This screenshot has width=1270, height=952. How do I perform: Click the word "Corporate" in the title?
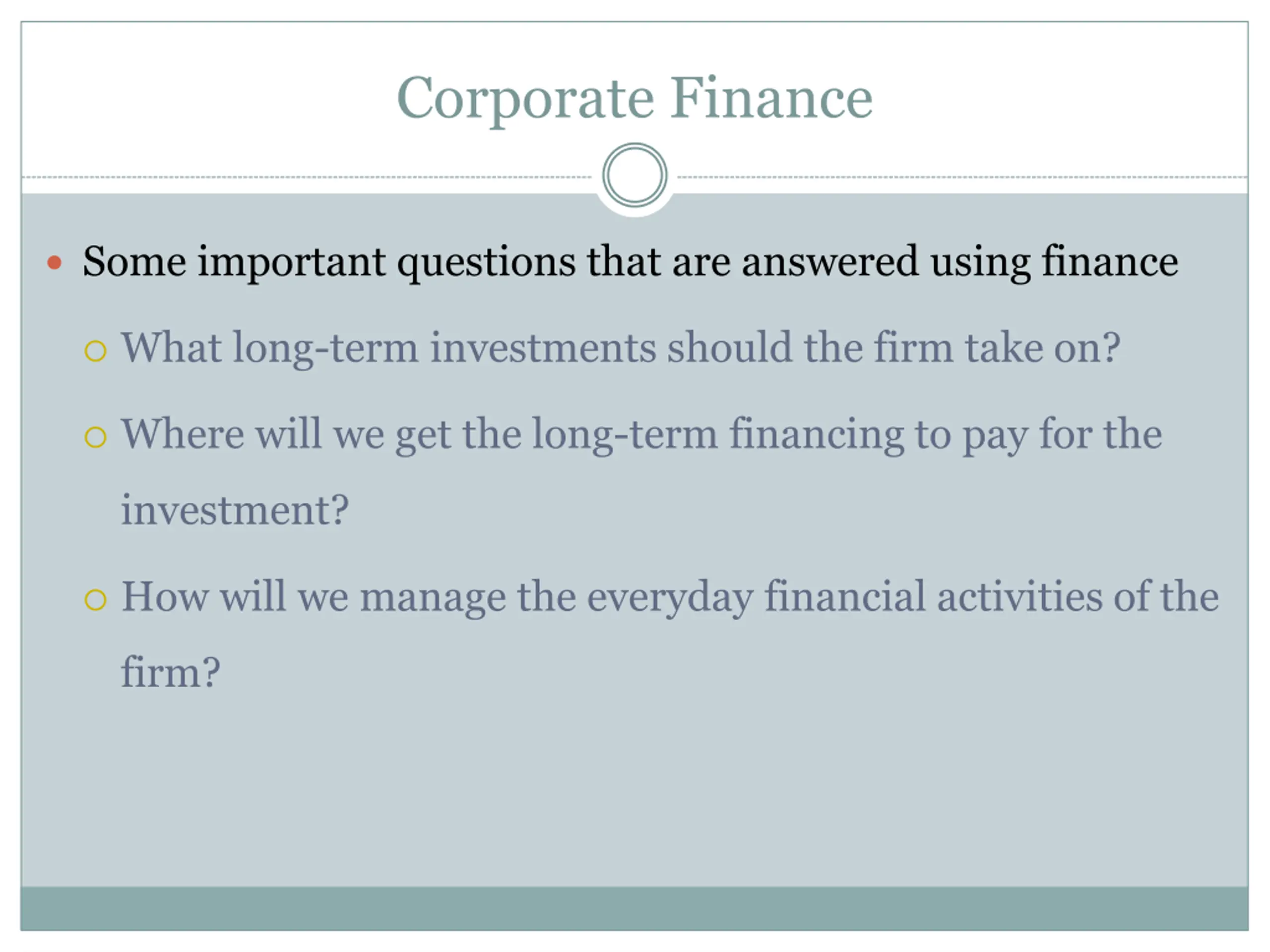pos(525,99)
